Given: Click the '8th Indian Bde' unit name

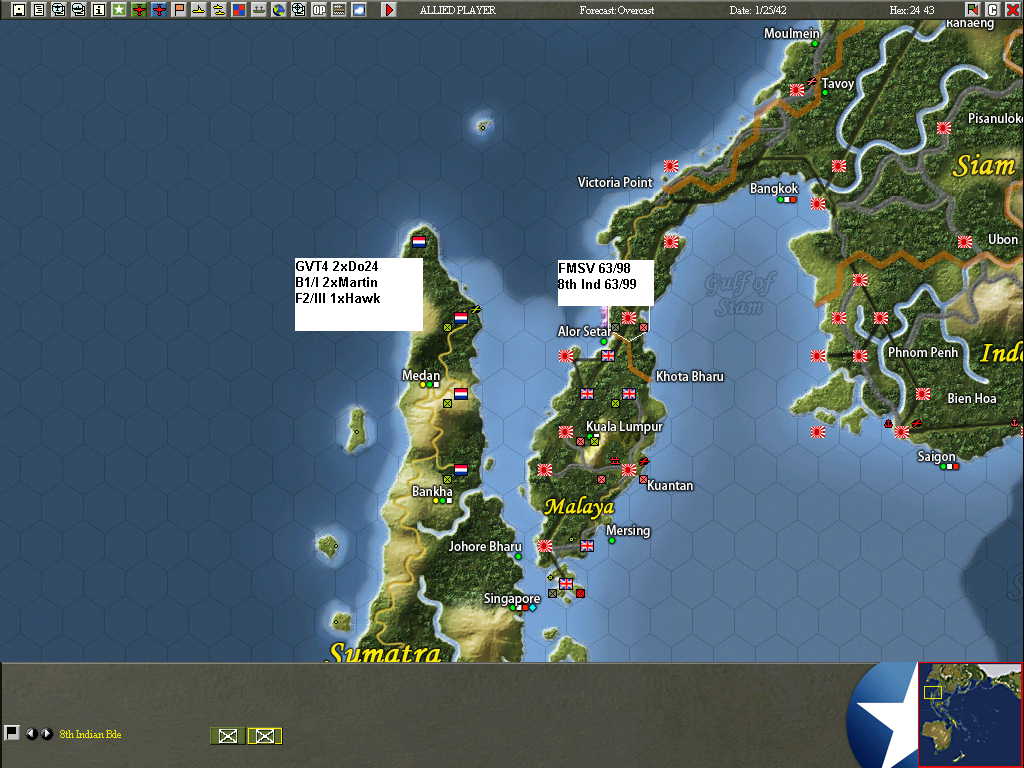Looking at the screenshot, I should (x=90, y=734).
